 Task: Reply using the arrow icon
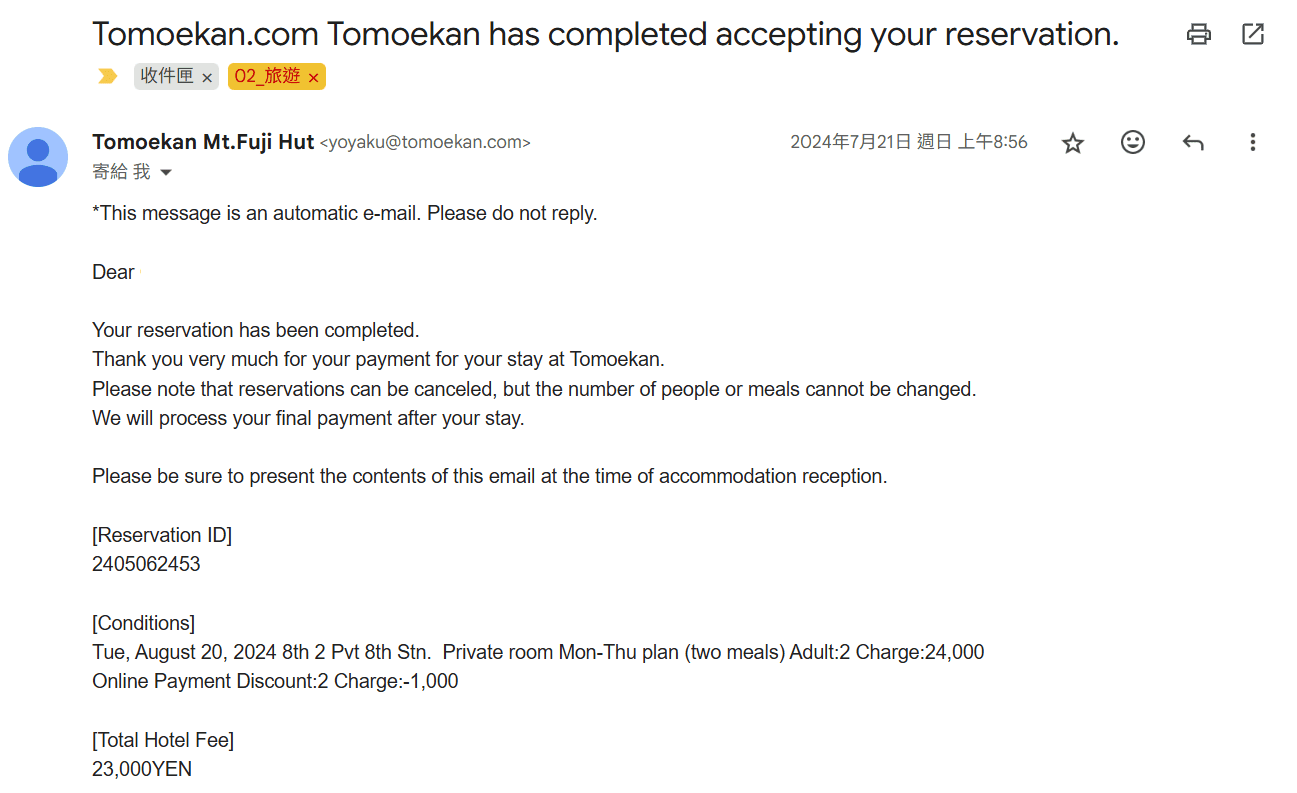click(1192, 143)
